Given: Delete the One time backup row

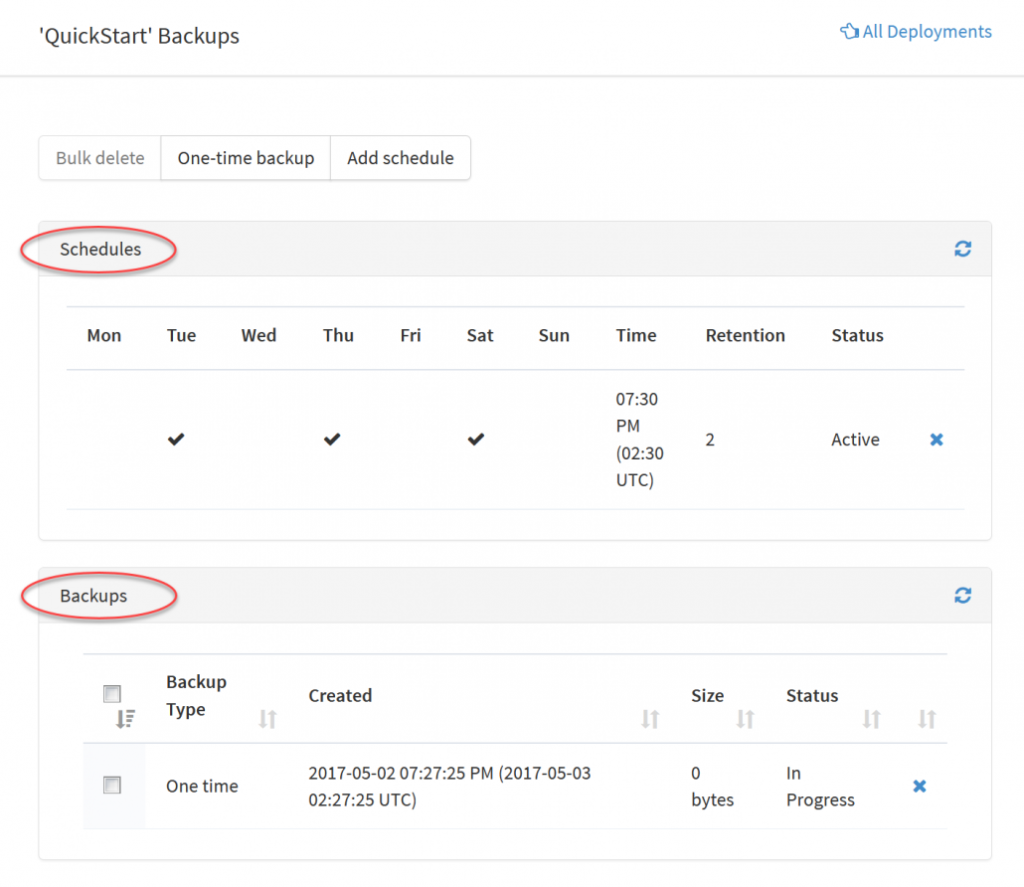Looking at the screenshot, I should point(919,786).
